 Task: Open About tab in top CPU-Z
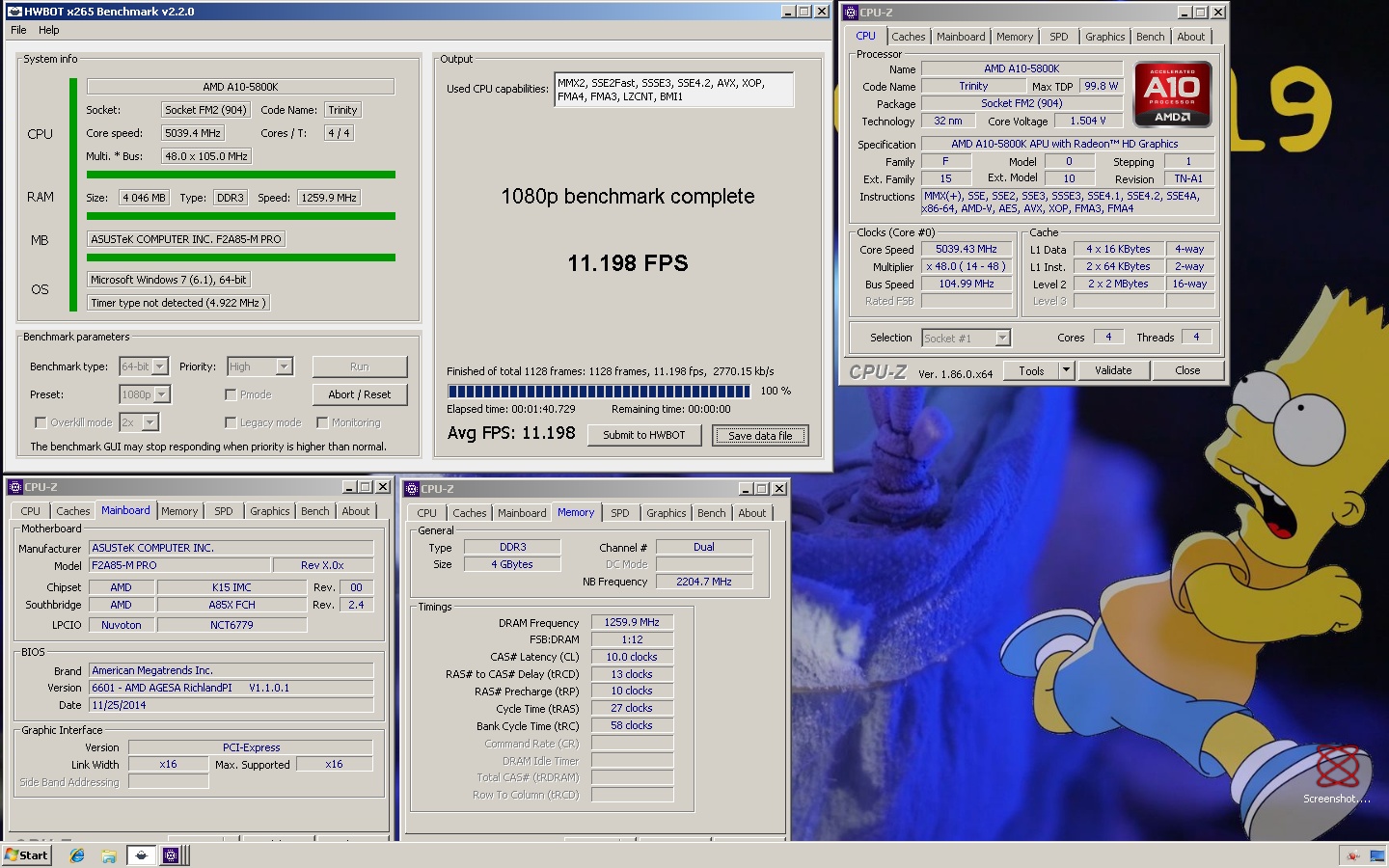[x=1190, y=37]
